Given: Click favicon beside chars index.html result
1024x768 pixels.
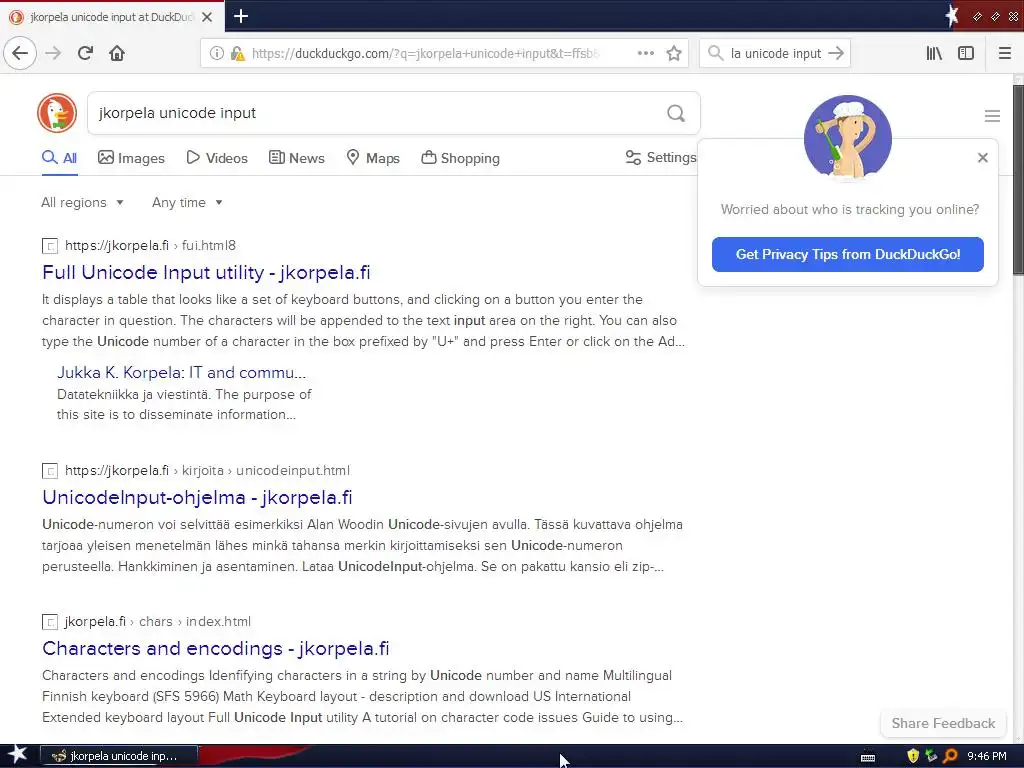Looking at the screenshot, I should (50, 622).
